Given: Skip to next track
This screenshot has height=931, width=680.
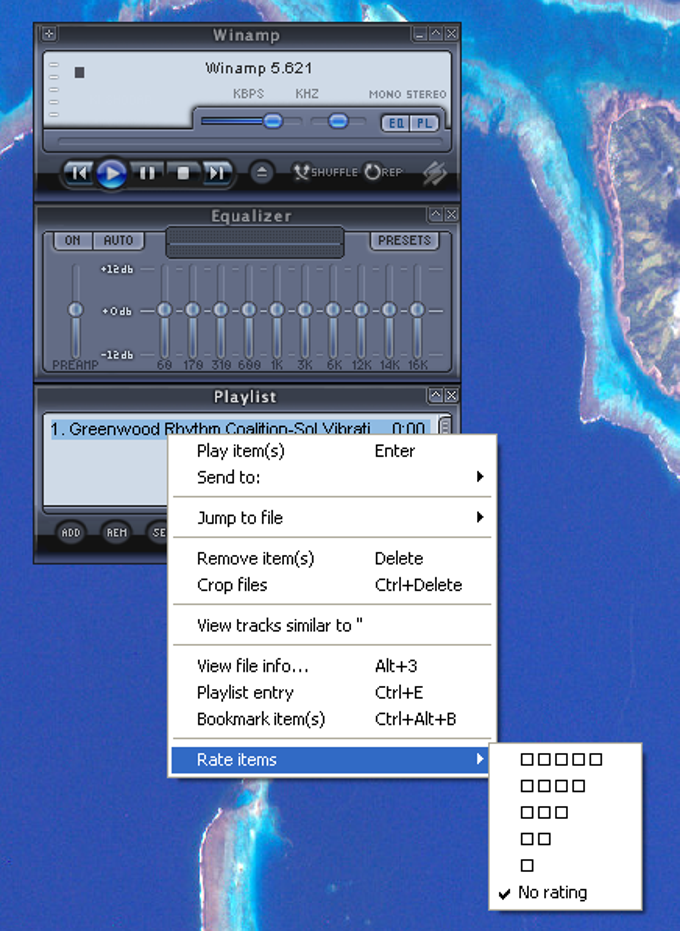Looking at the screenshot, I should click(x=216, y=173).
